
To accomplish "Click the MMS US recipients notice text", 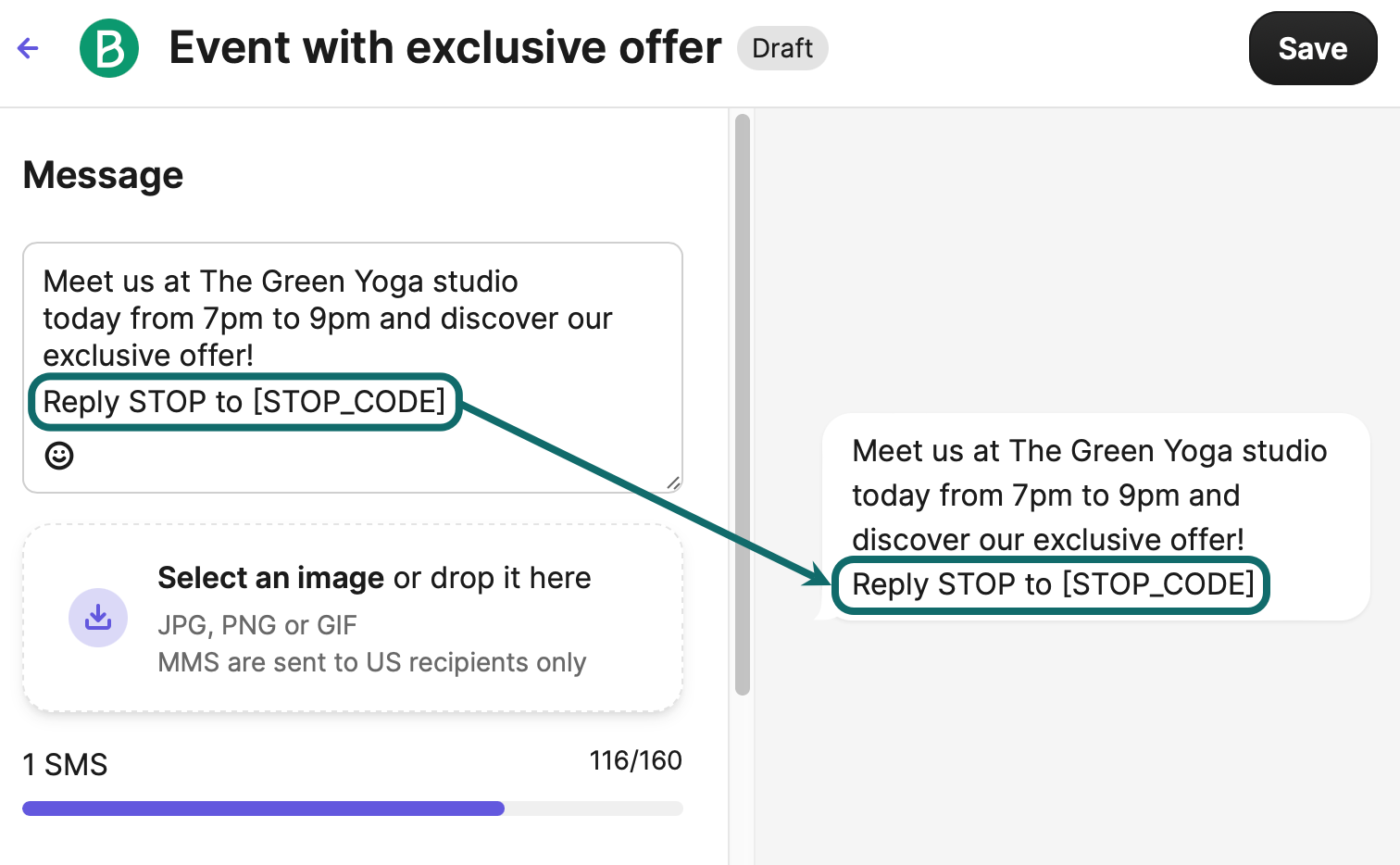I will coord(372,662).
